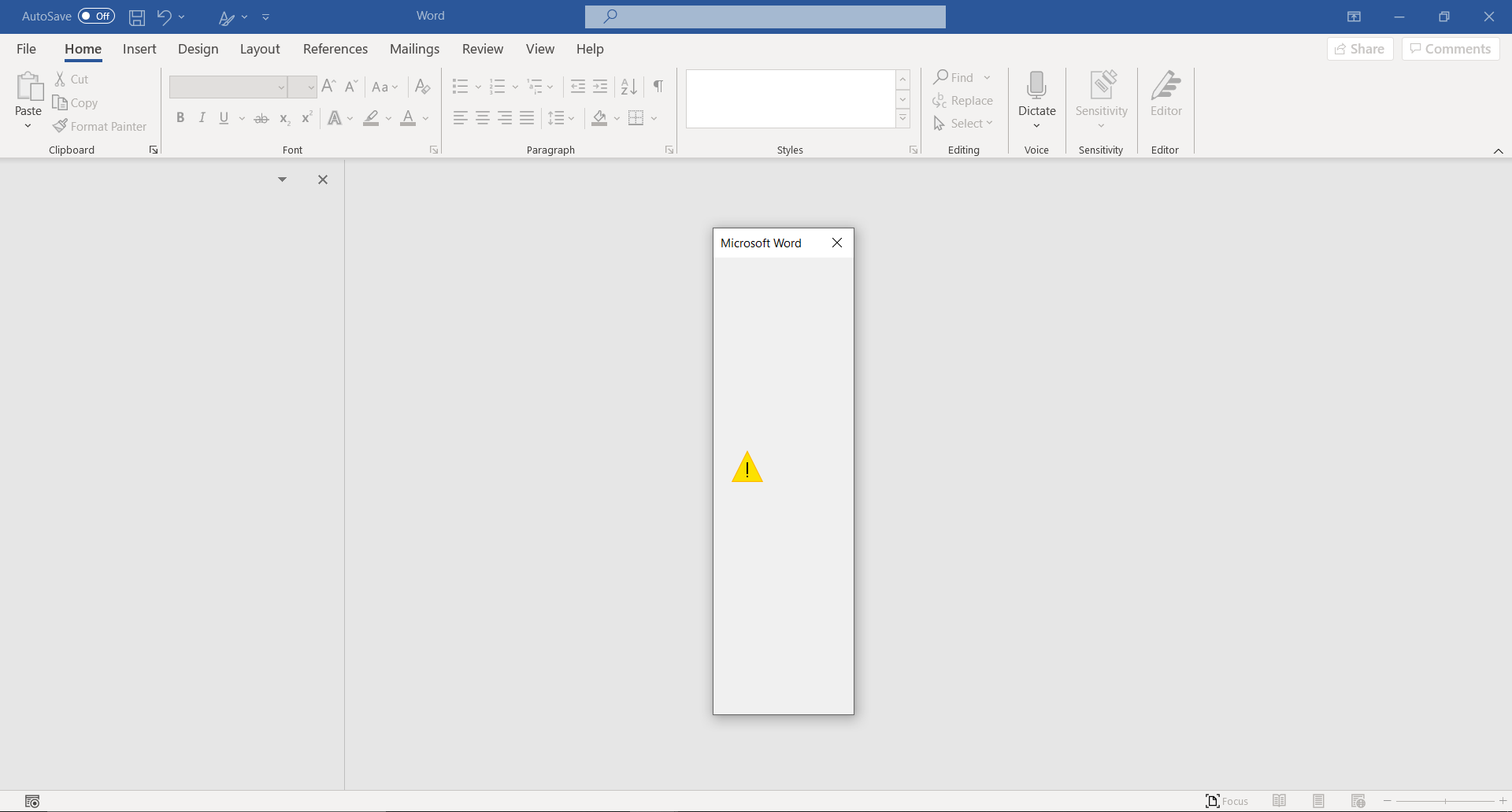
Task: Align text left
Action: (461, 118)
